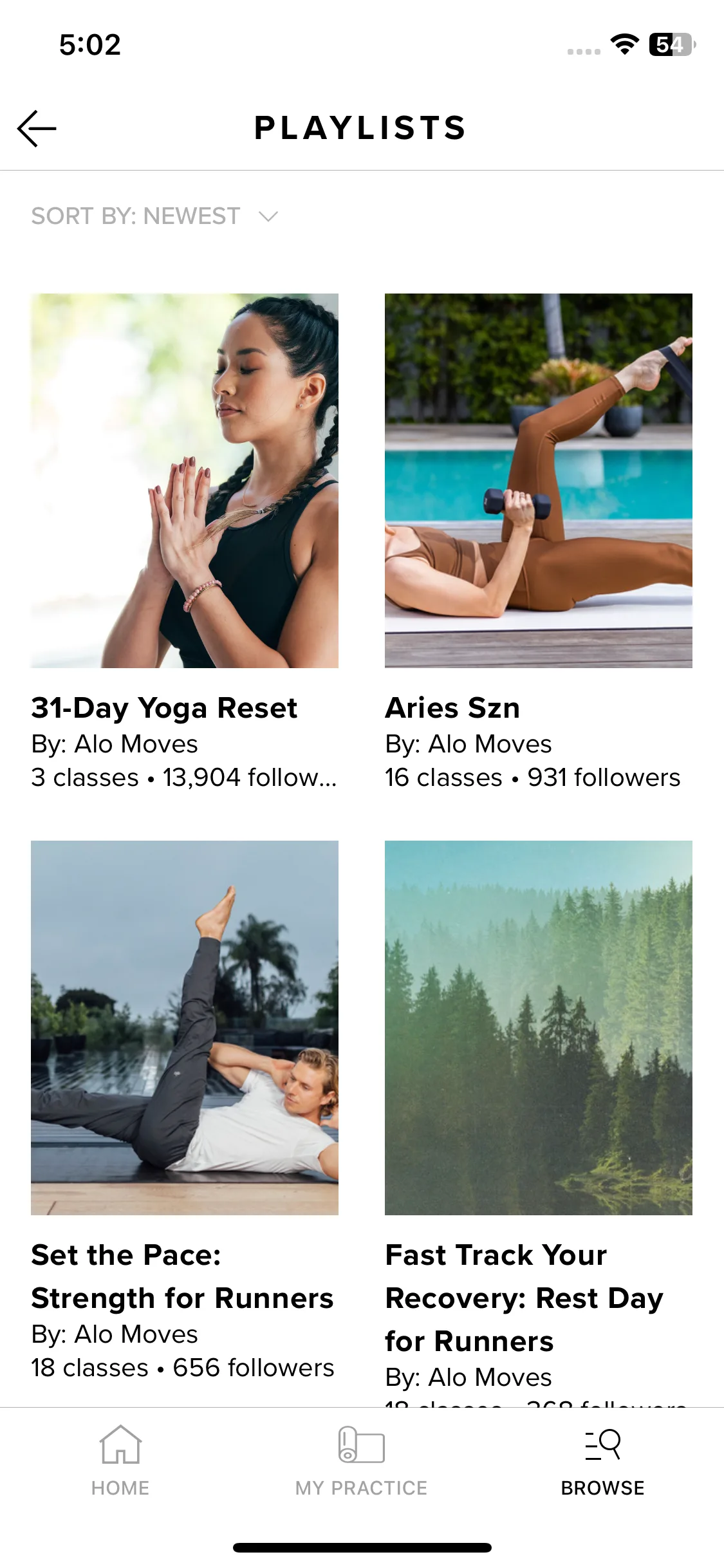Switch to the HOME tab label
Image resolution: width=724 pixels, height=1568 pixels.
click(x=120, y=1488)
